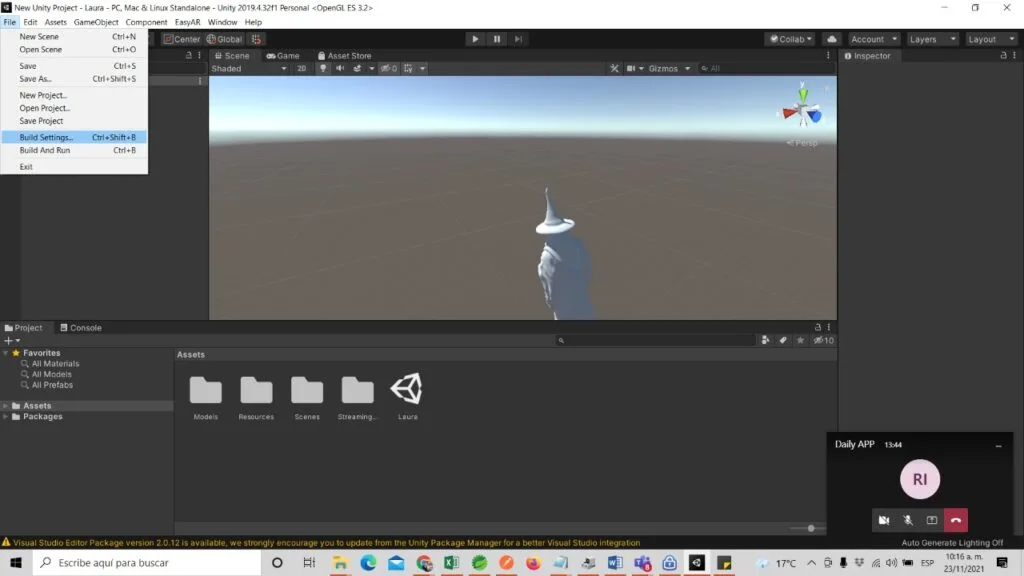Select the Laura scene asset icon
This screenshot has width=1024, height=576.
408,389
